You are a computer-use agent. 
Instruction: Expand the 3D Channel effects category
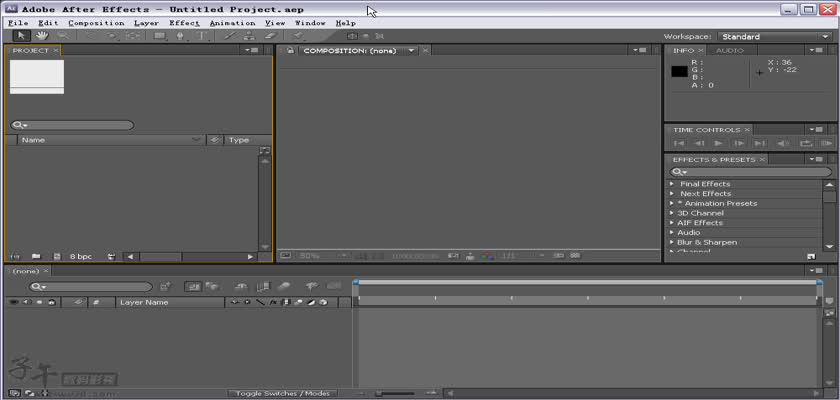pos(672,213)
